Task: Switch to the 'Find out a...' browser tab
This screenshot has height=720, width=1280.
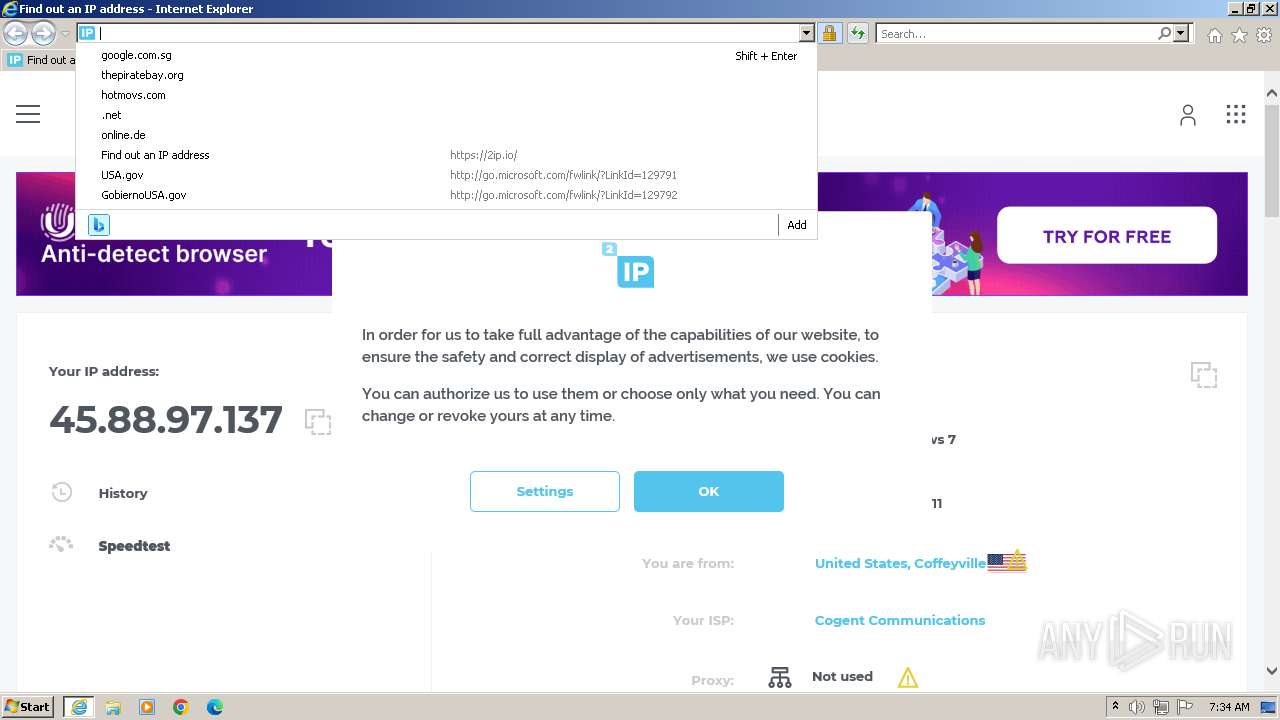Action: pos(38,60)
